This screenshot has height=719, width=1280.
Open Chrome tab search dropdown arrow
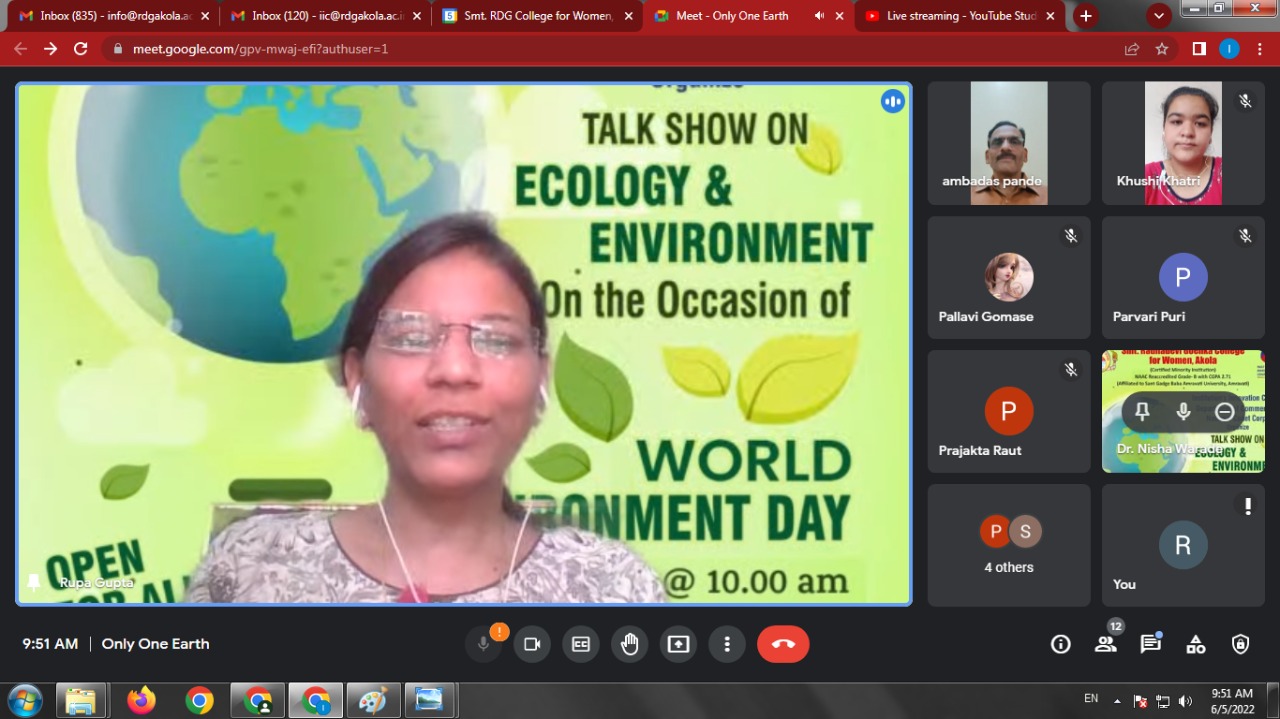pos(1159,16)
